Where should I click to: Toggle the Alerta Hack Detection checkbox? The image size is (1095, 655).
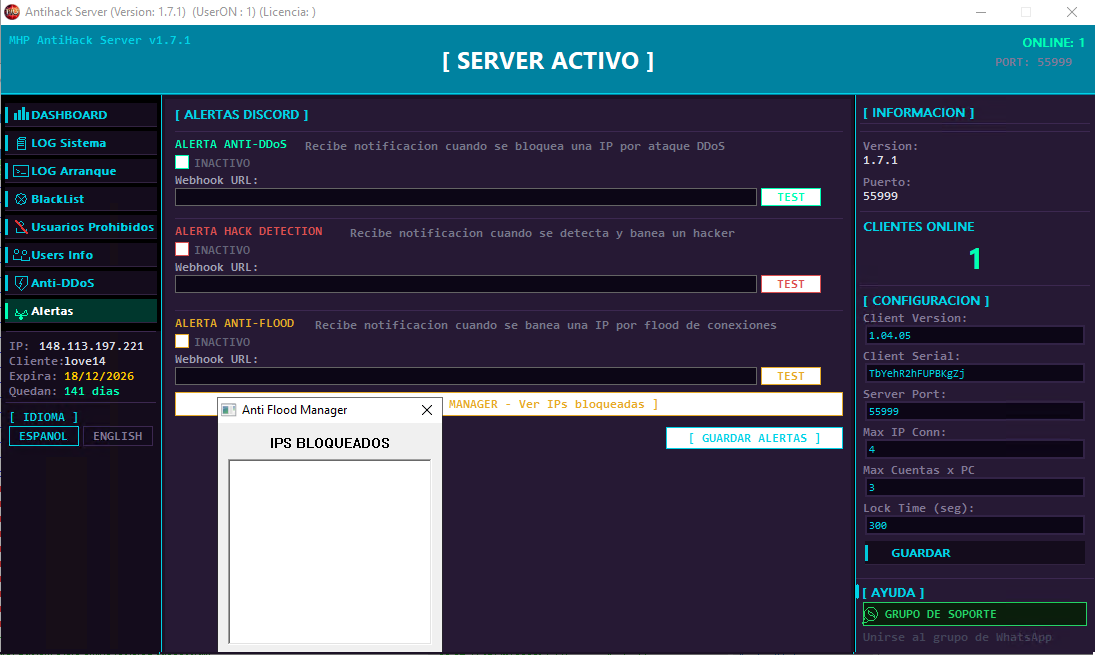pos(182,249)
